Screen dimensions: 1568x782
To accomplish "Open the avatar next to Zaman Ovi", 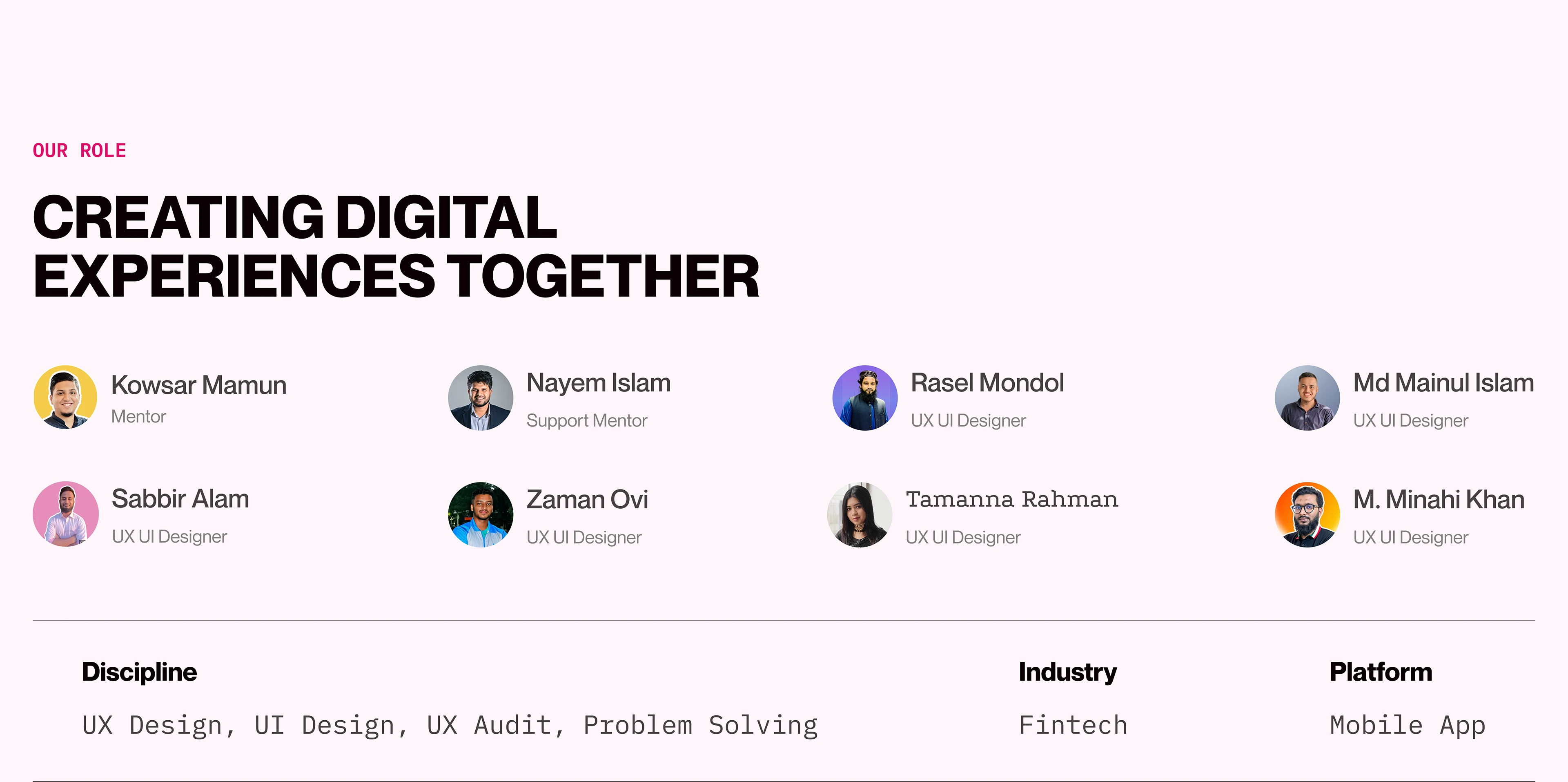I will coord(480,515).
